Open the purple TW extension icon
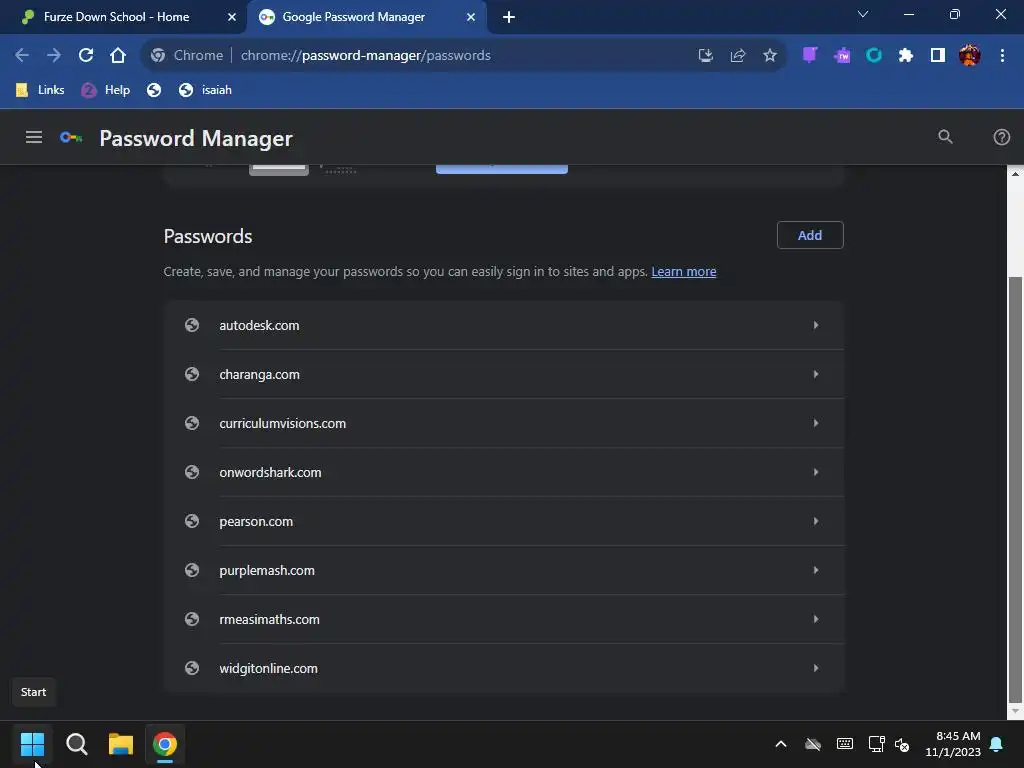The image size is (1024, 768). (x=842, y=56)
